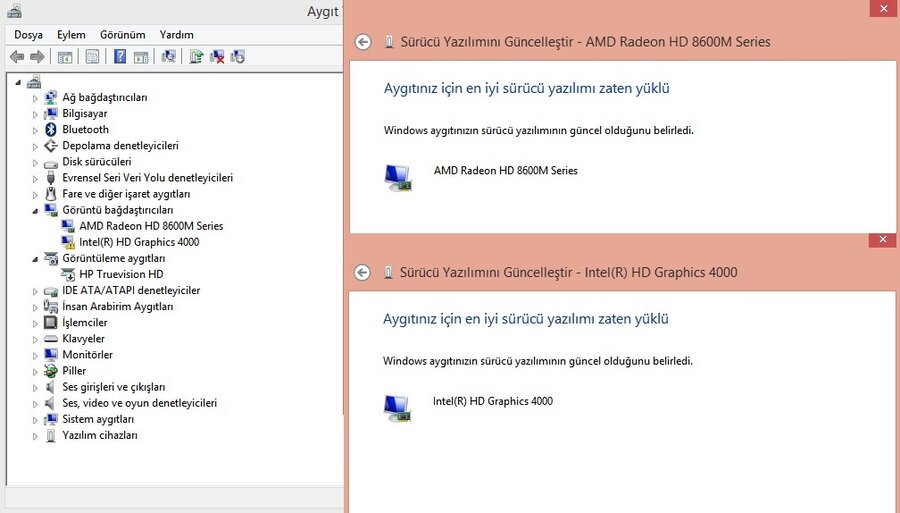Click the grayed-out forward arrow in toolbar
Image resolution: width=900 pixels, height=513 pixels.
click(x=36, y=57)
